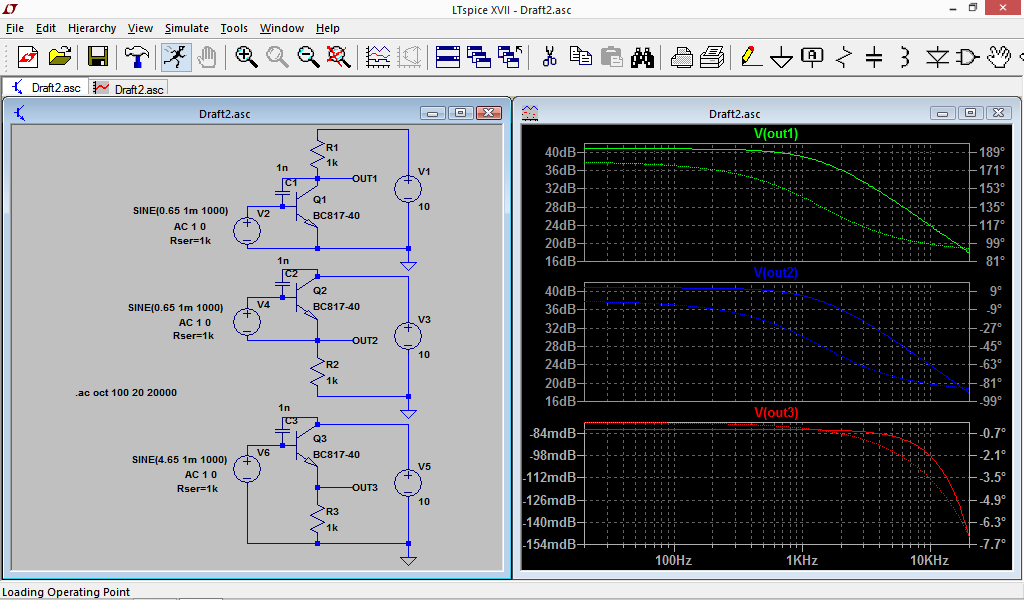Select the Zoom In magnifier
1024x600 pixels.
point(246,57)
